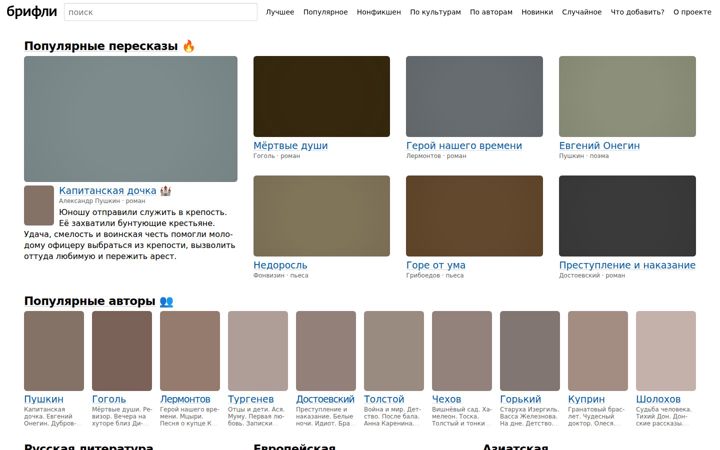Image resolution: width=720 pixels, height=450 pixels.
Task: Open the Чехов author link
Action: (446, 399)
